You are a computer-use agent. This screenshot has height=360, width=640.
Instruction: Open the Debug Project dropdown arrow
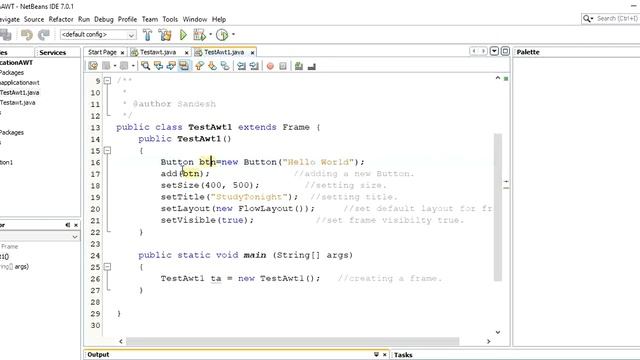[x=211, y=35]
